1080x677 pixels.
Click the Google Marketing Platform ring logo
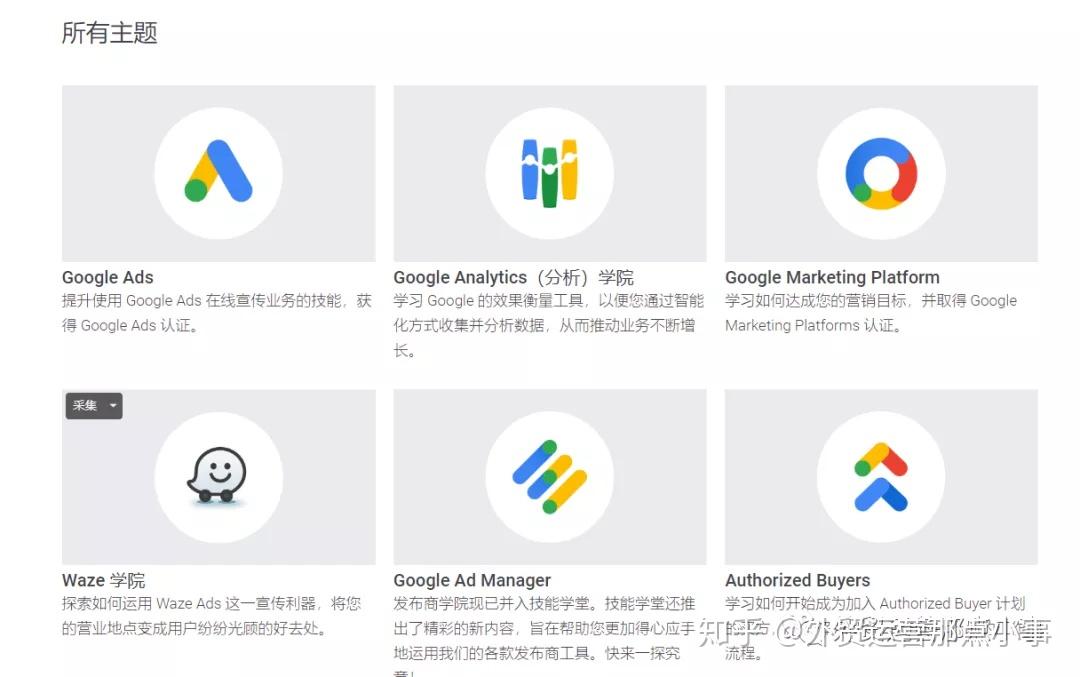tap(881, 173)
